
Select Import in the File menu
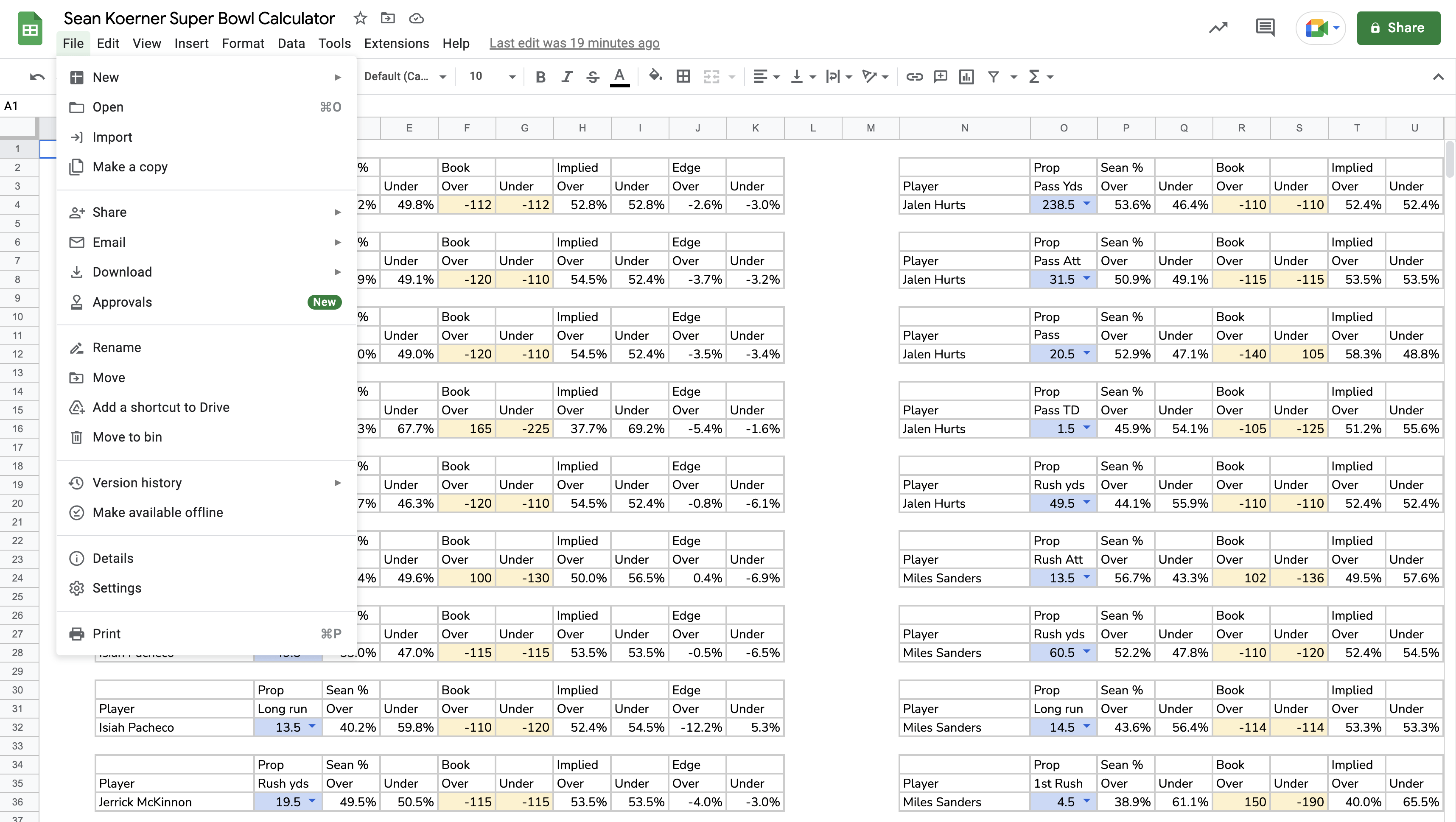click(x=206, y=137)
